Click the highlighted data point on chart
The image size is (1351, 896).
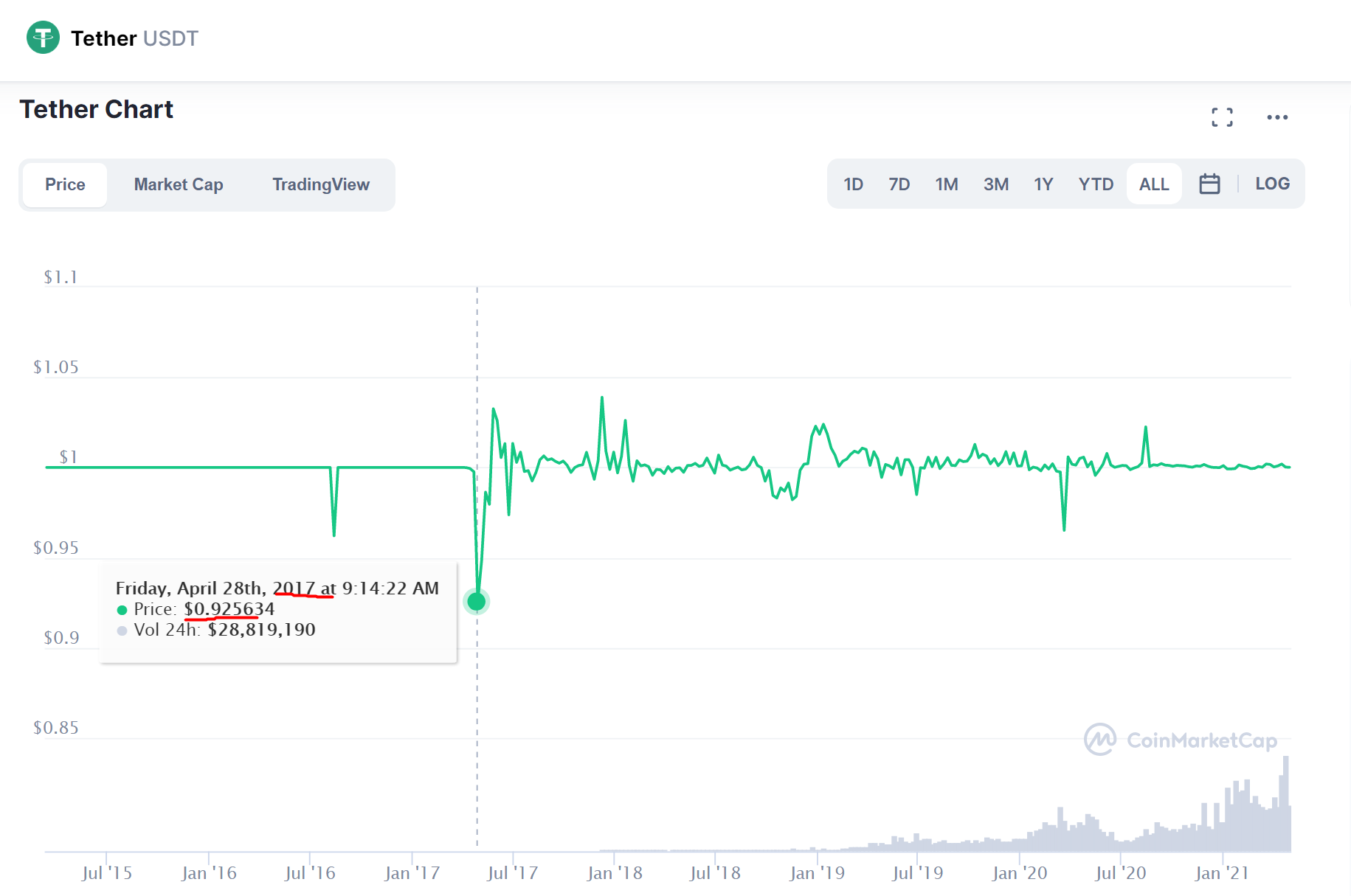click(477, 602)
